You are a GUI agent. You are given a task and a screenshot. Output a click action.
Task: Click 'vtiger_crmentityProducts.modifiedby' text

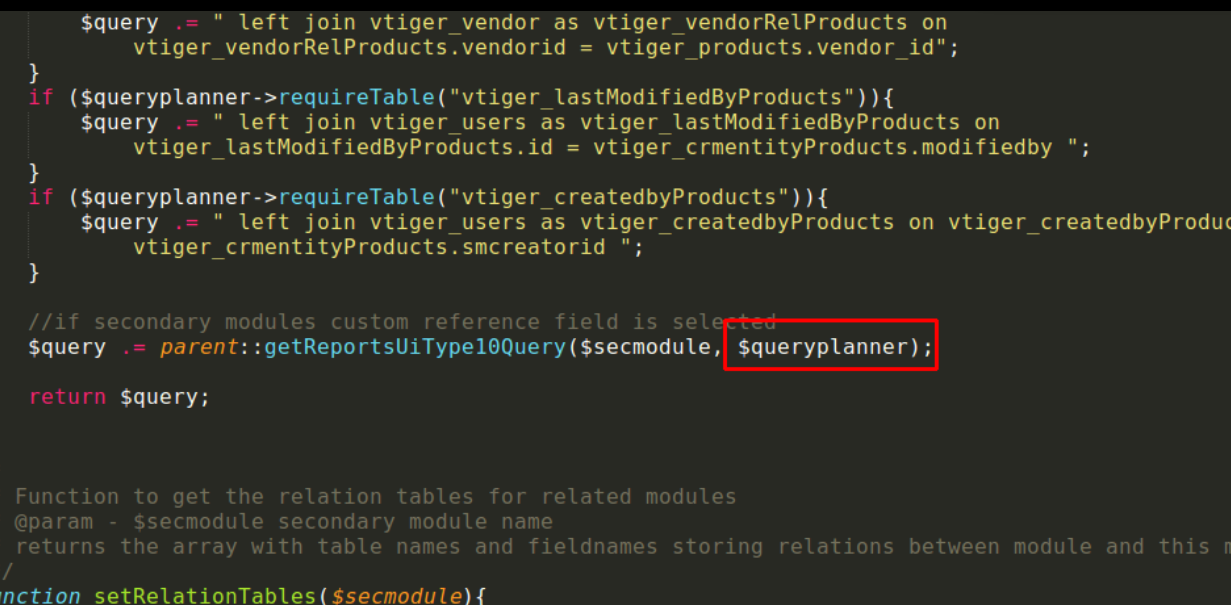(822, 147)
